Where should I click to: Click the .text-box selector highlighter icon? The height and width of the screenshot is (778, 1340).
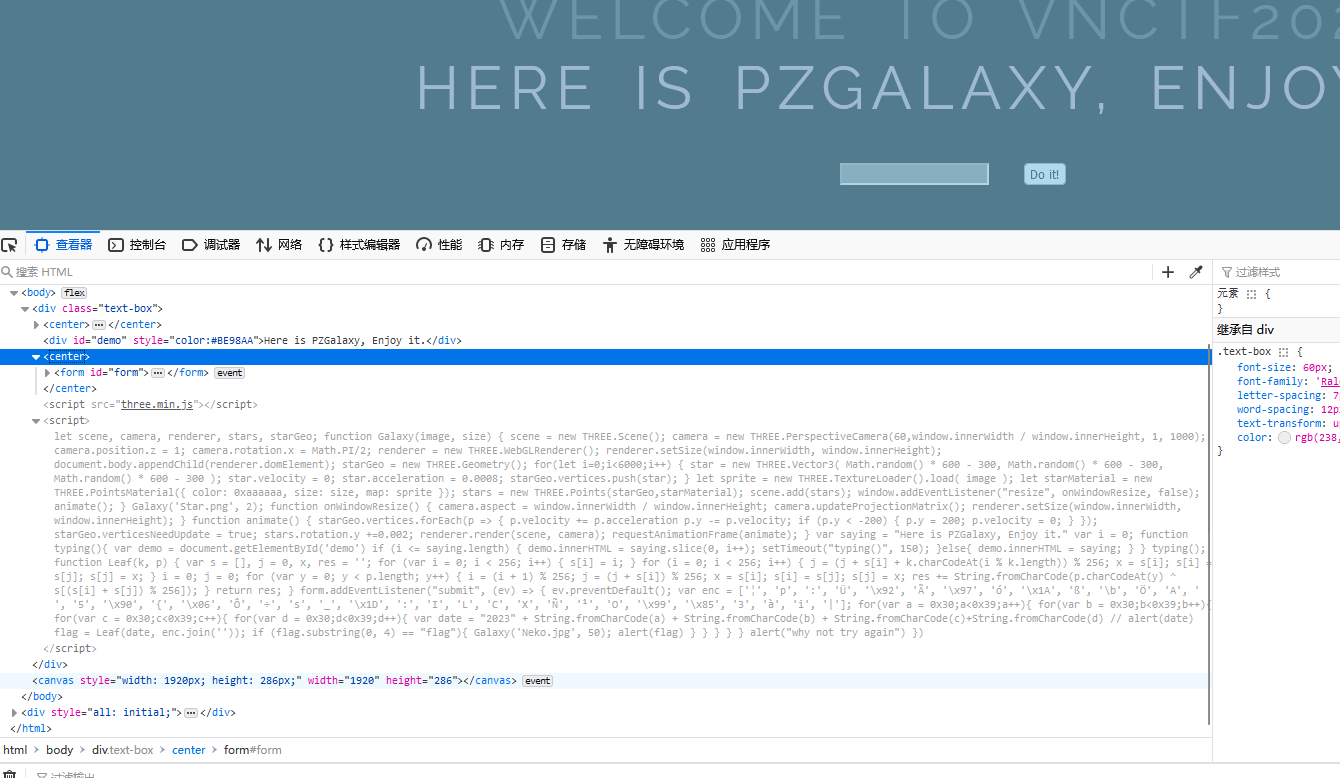(x=1285, y=352)
